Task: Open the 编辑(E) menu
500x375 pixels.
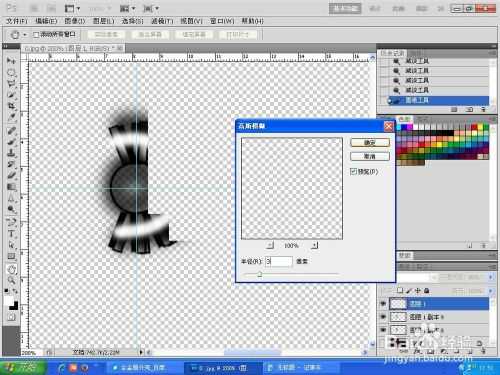Action: click(46, 21)
